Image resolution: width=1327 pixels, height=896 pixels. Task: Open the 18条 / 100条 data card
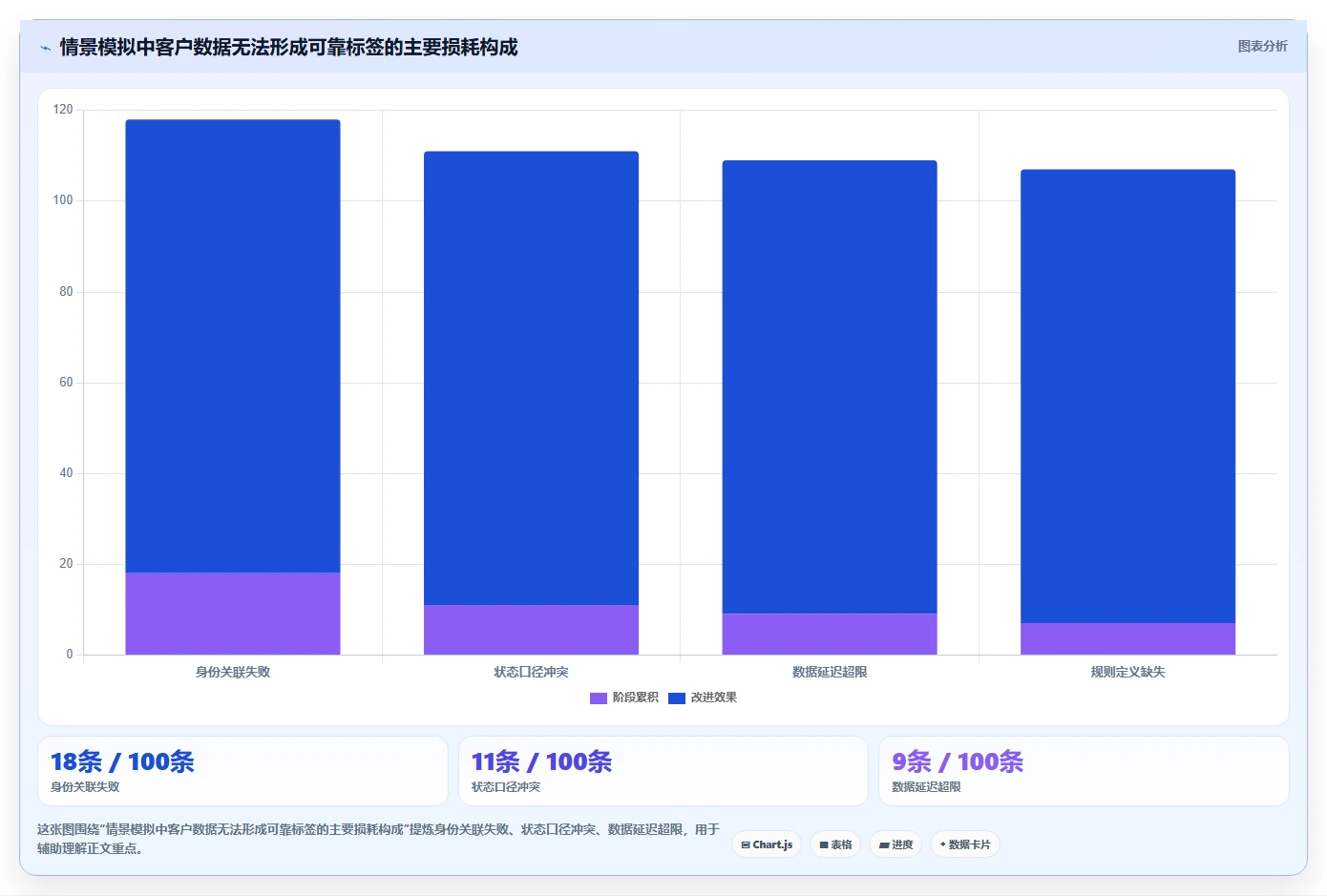(242, 771)
